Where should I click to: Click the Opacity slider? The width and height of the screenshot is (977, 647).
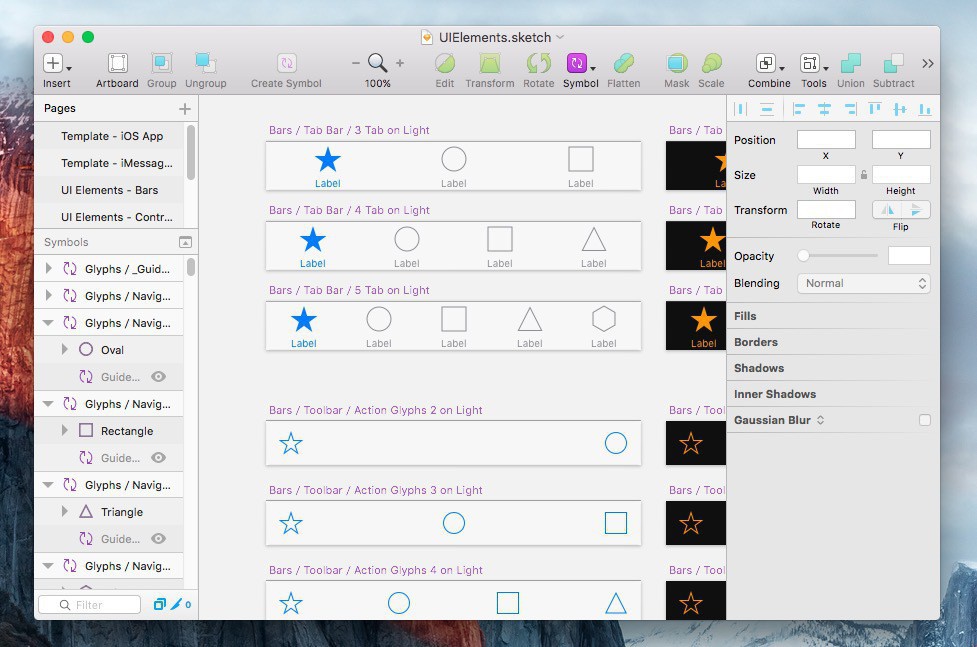[838, 256]
